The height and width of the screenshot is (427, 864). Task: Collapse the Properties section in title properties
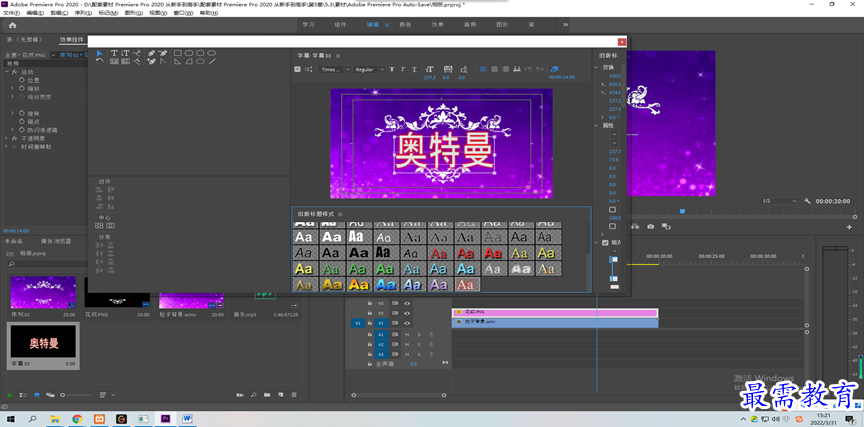pyautogui.click(x=596, y=125)
